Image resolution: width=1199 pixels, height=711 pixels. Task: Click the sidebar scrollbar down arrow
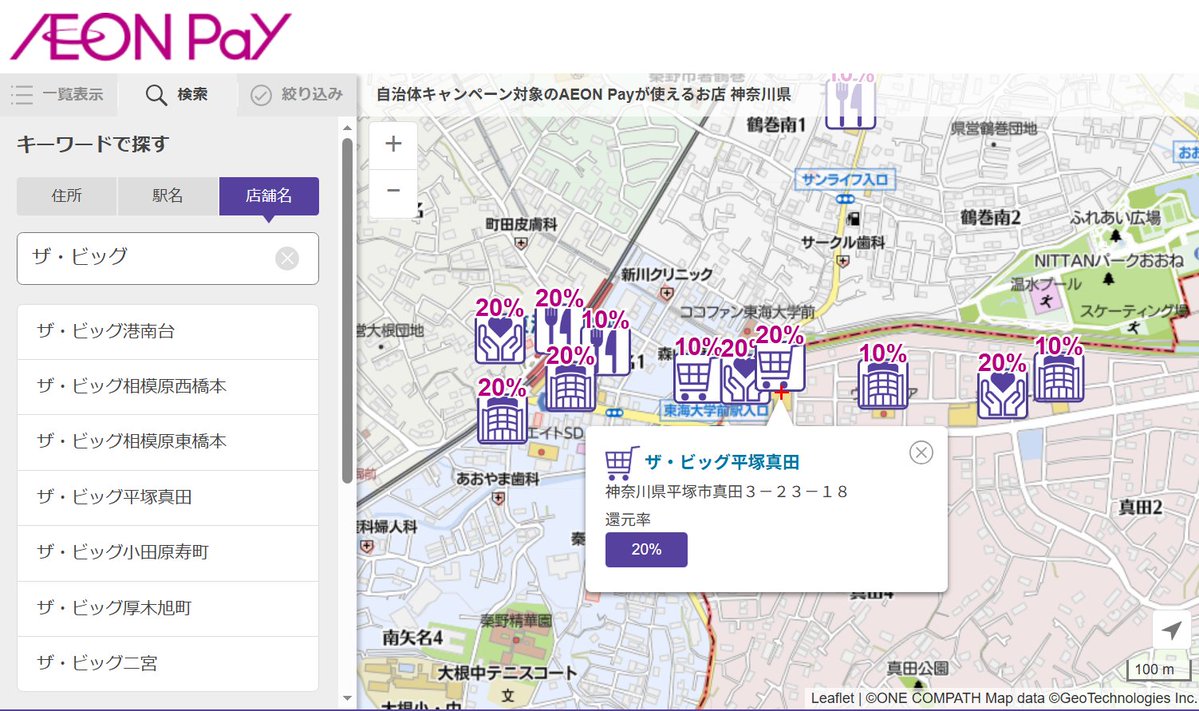347,697
